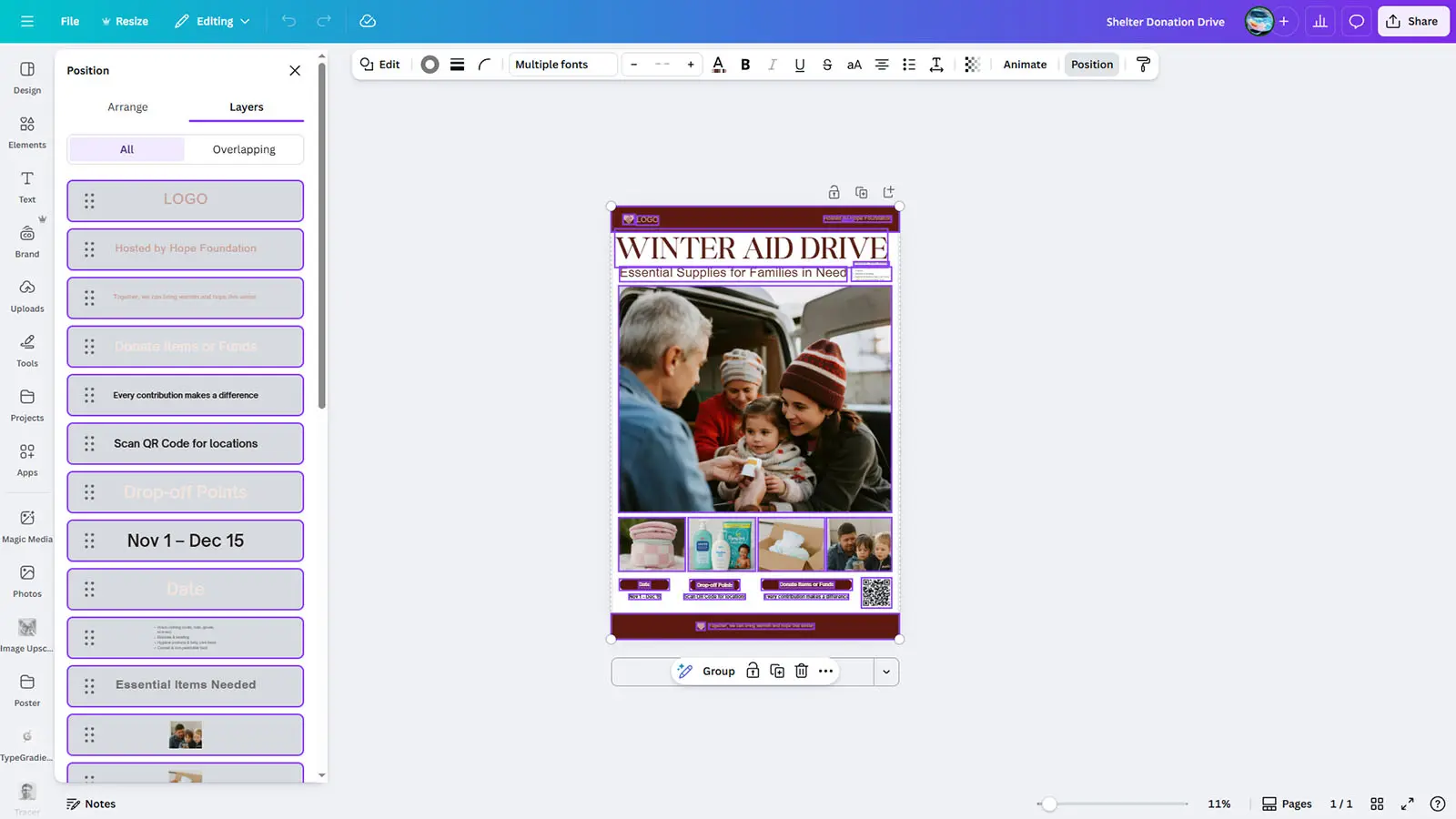The width and height of the screenshot is (1456, 819).
Task: Click the Share button
Action: [x=1412, y=21]
